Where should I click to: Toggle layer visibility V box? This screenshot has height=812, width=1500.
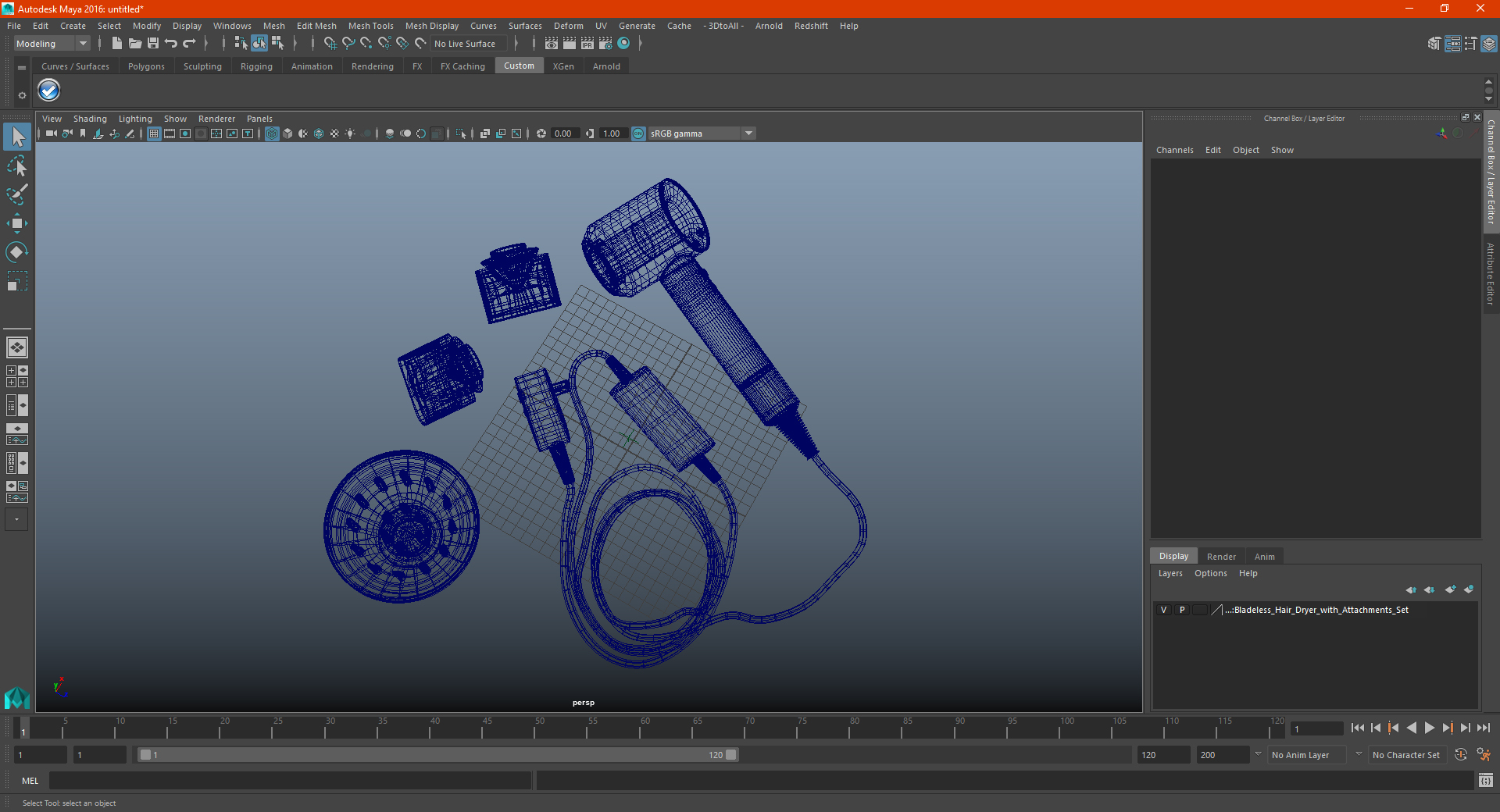click(x=1163, y=610)
